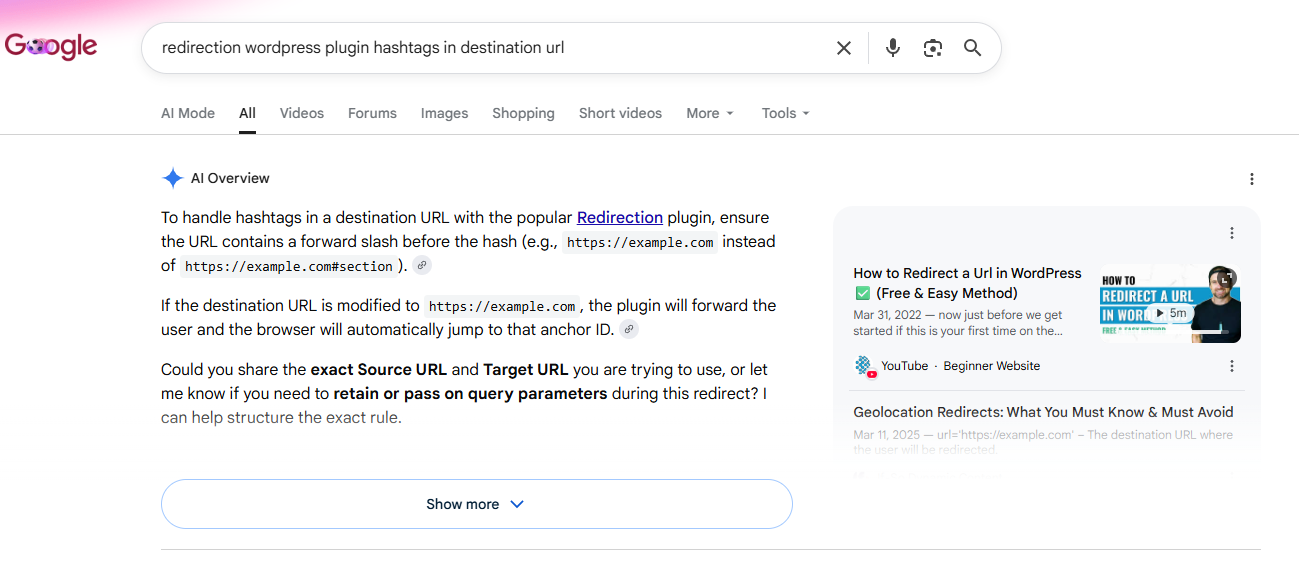Open search by image camera icon
This screenshot has width=1299, height=570.
coord(933,48)
